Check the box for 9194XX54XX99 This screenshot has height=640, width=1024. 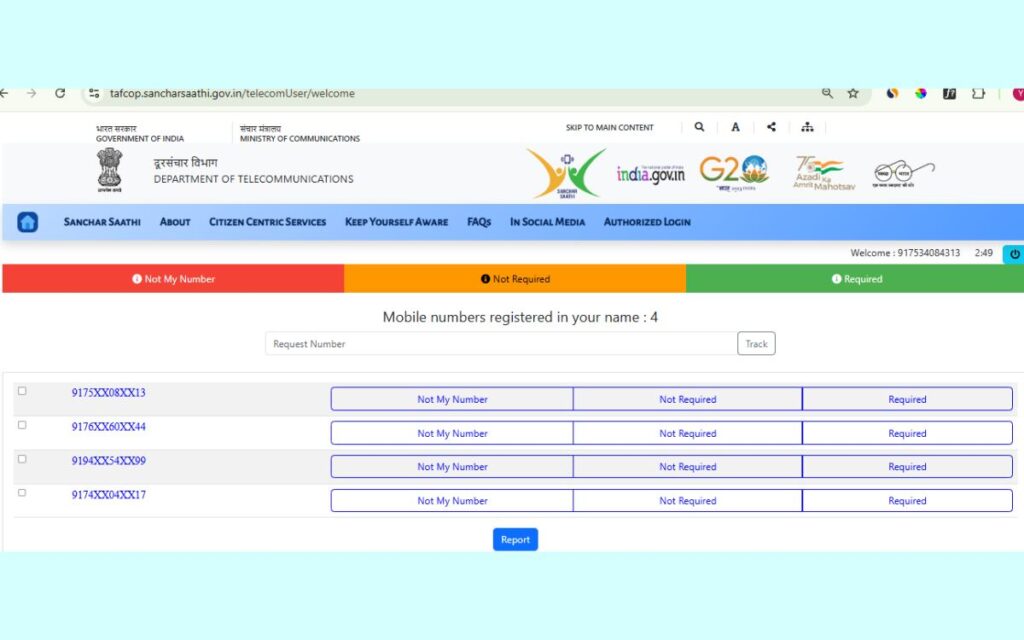click(x=22, y=459)
